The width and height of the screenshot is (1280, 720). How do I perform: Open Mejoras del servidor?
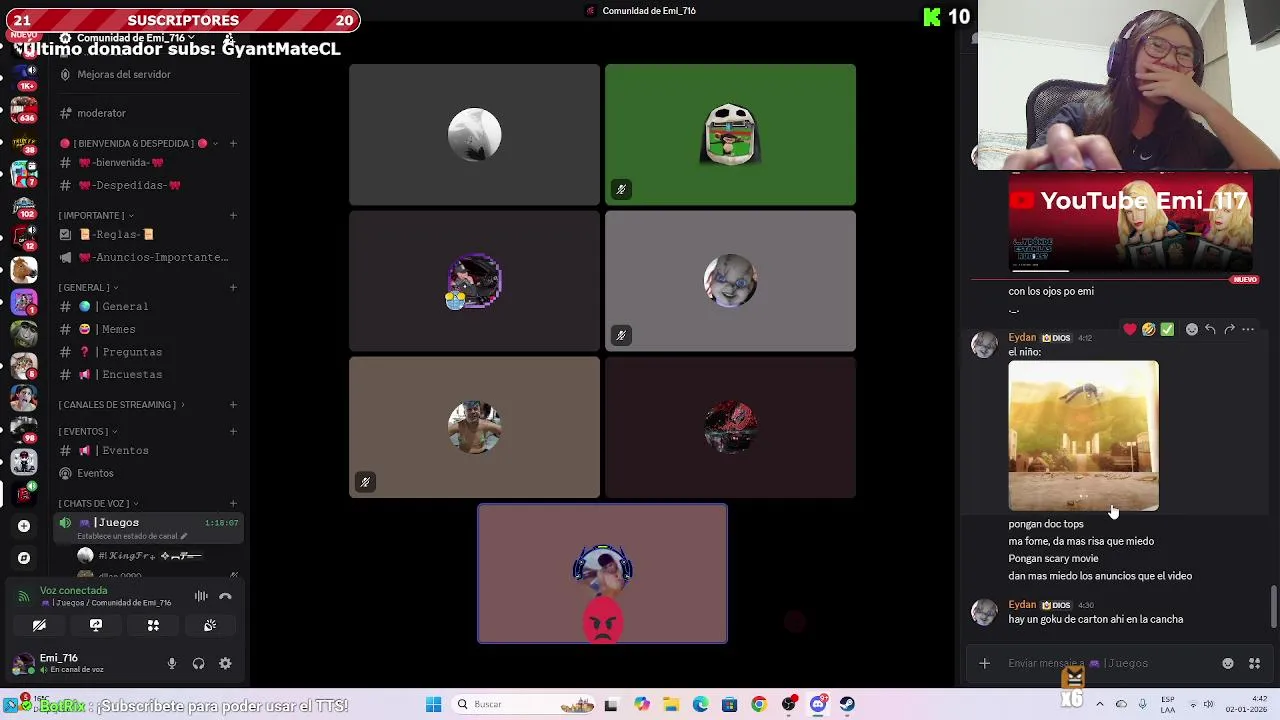(124, 74)
